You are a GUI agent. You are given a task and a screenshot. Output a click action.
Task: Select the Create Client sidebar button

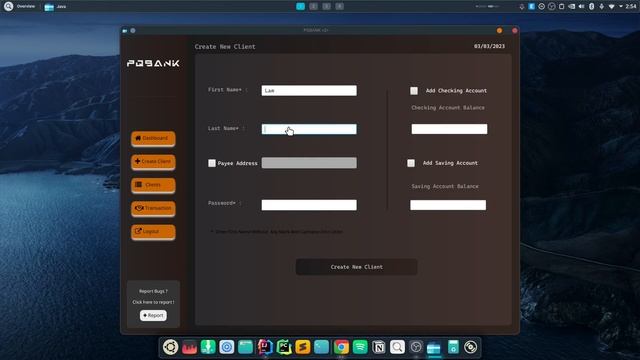pos(153,162)
